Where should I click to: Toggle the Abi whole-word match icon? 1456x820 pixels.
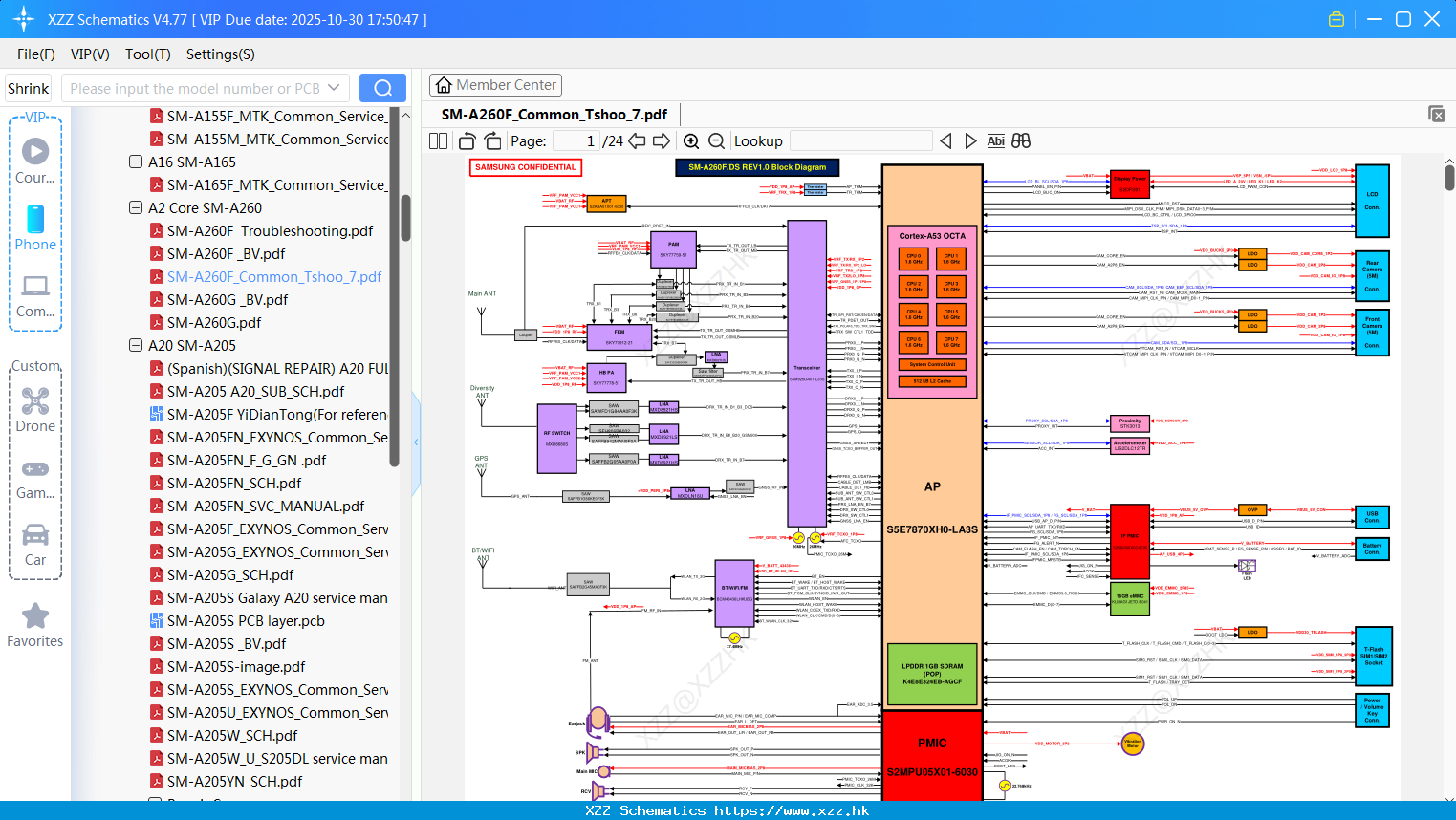tap(995, 141)
